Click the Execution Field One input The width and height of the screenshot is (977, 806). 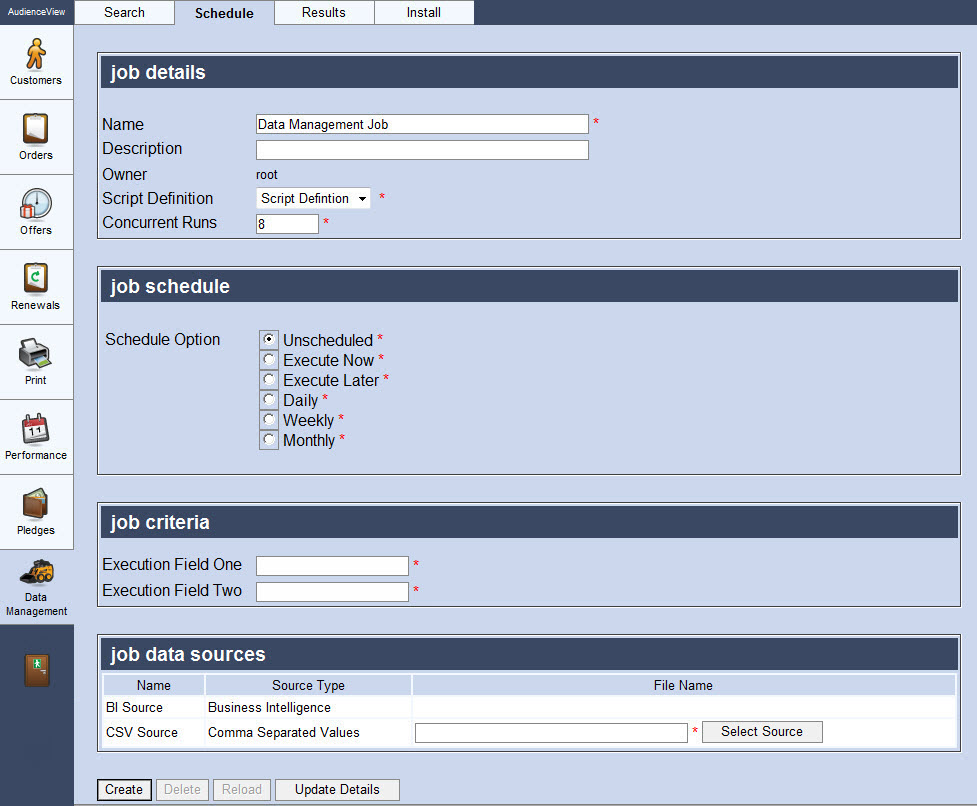click(332, 566)
